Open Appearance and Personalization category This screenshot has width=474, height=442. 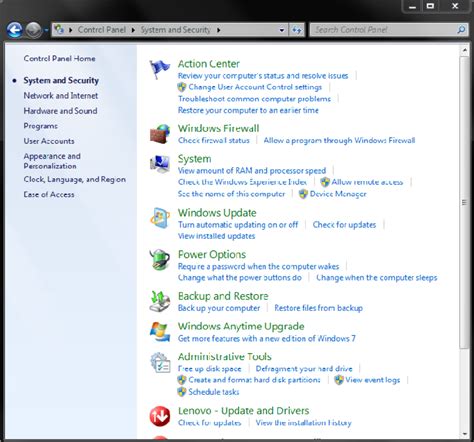[x=52, y=161]
